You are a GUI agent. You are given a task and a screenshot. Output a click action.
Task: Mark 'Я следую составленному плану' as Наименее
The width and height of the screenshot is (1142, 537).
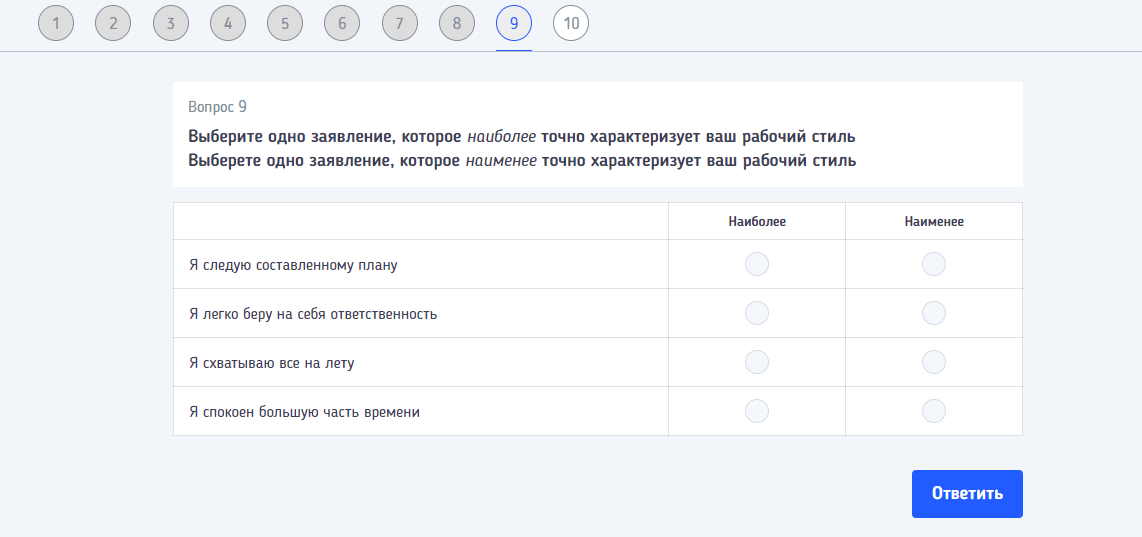pyautogui.click(x=933, y=264)
